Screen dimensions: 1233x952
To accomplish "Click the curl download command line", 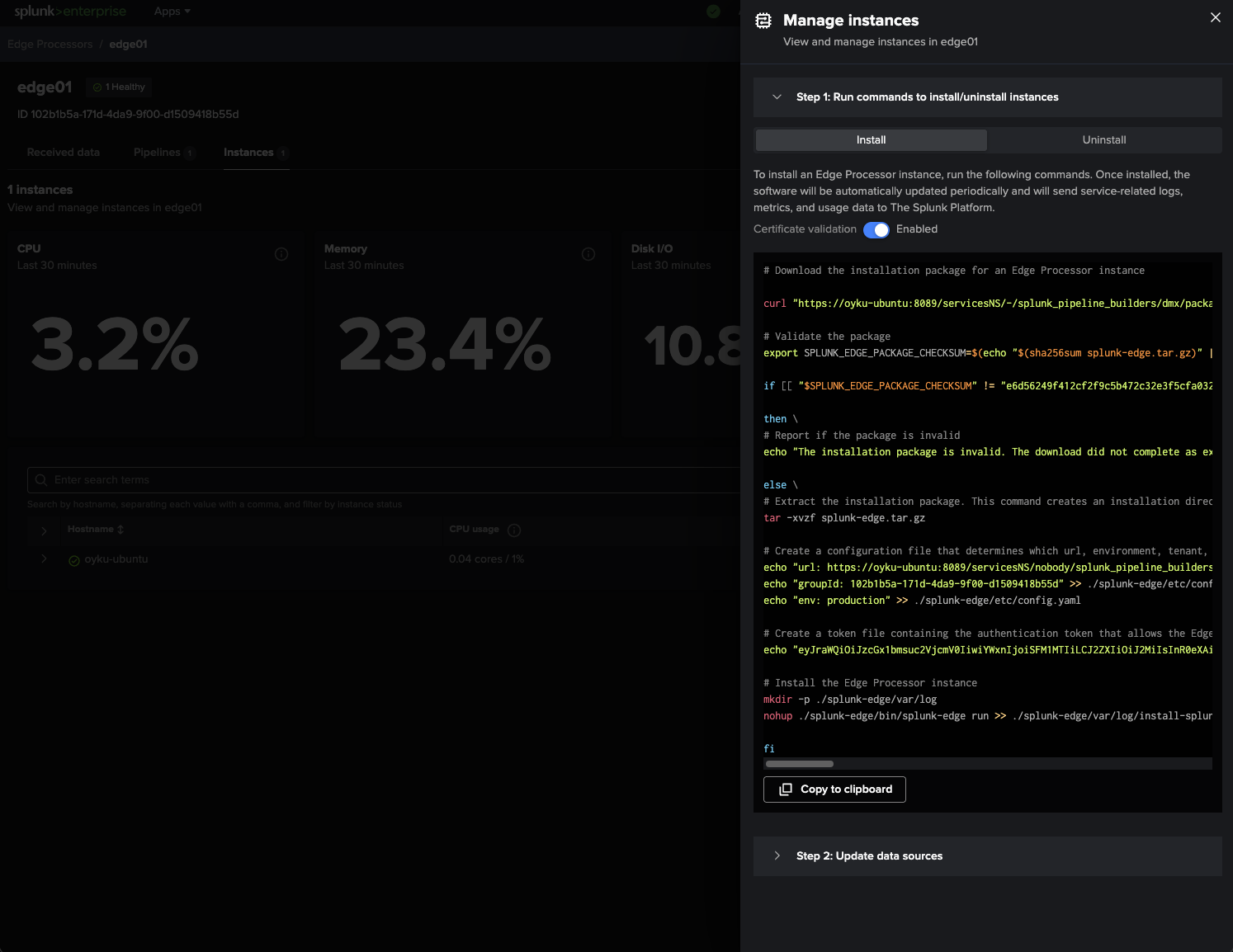I will [x=988, y=304].
